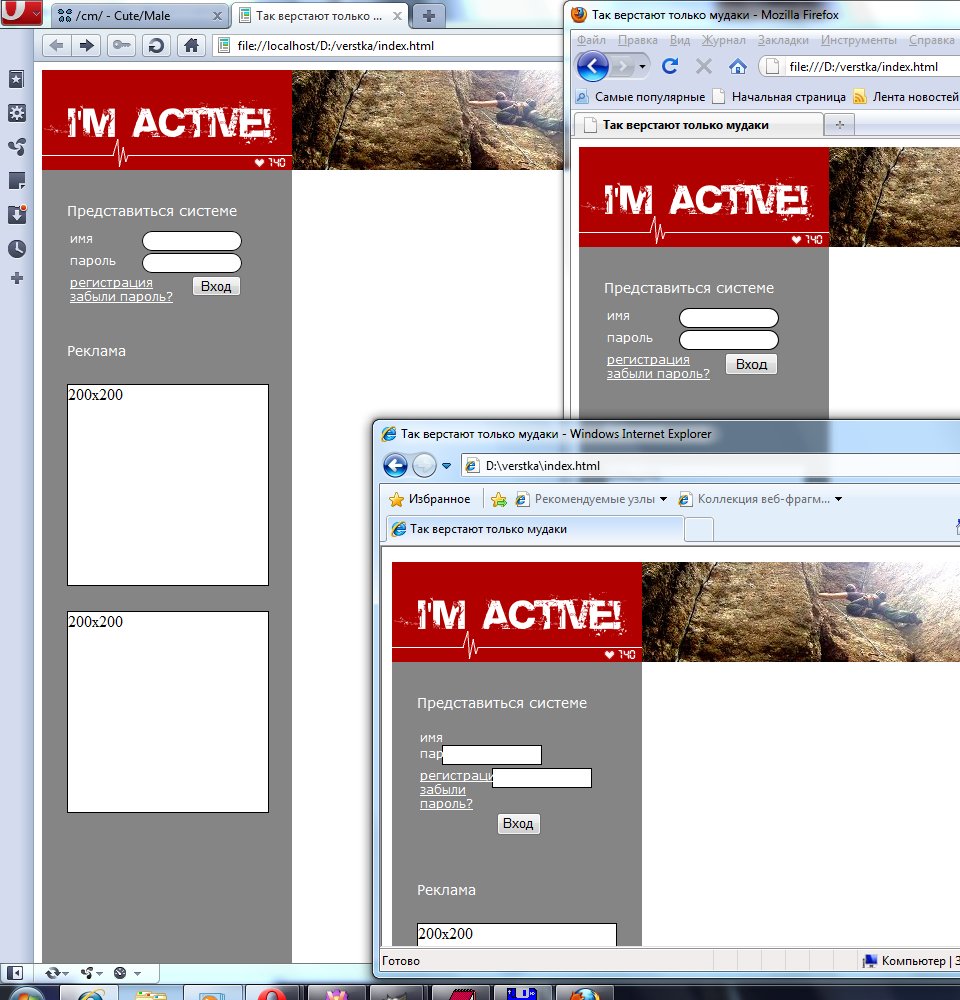Close the /cm/ - Cute/Male tab
Viewport: 960px width, 1000px height.
click(217, 16)
